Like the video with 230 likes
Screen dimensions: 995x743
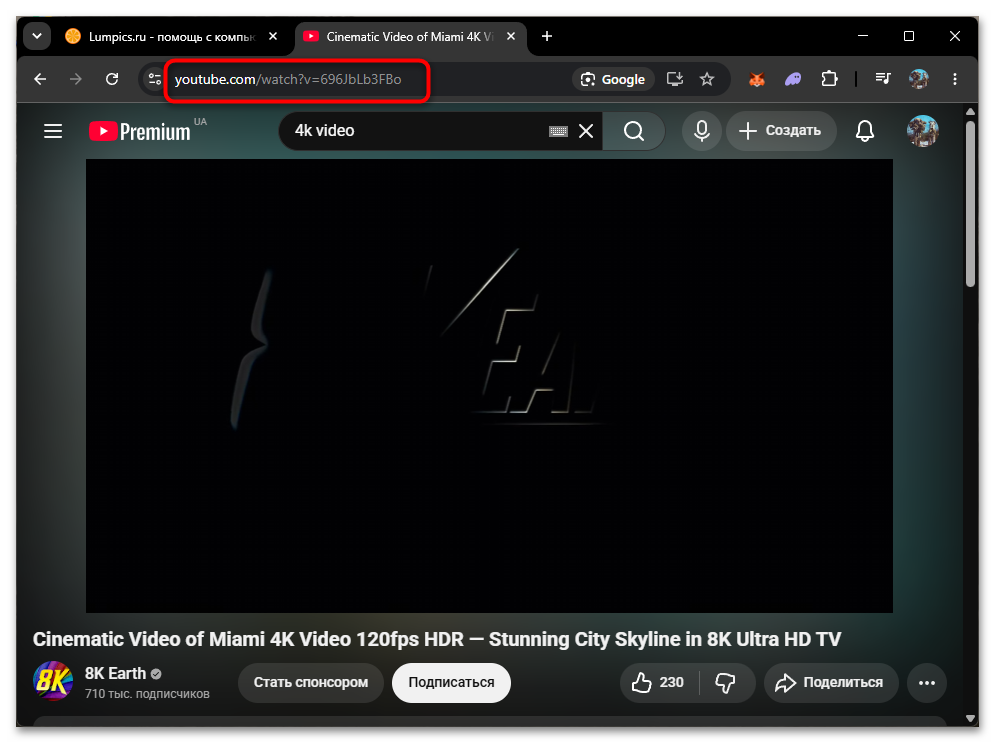pyautogui.click(x=659, y=683)
